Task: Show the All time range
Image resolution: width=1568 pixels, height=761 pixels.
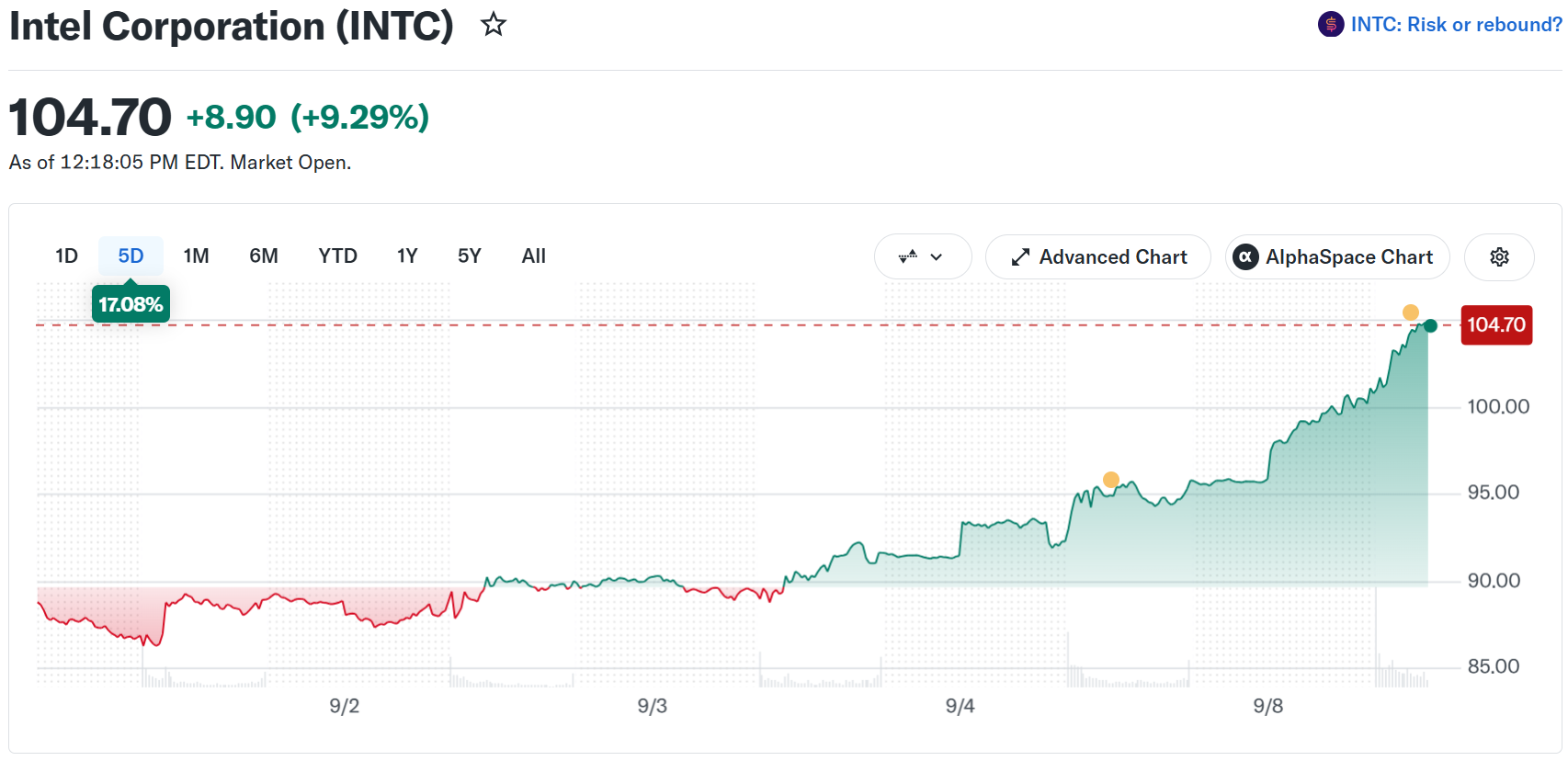Action: [x=534, y=256]
